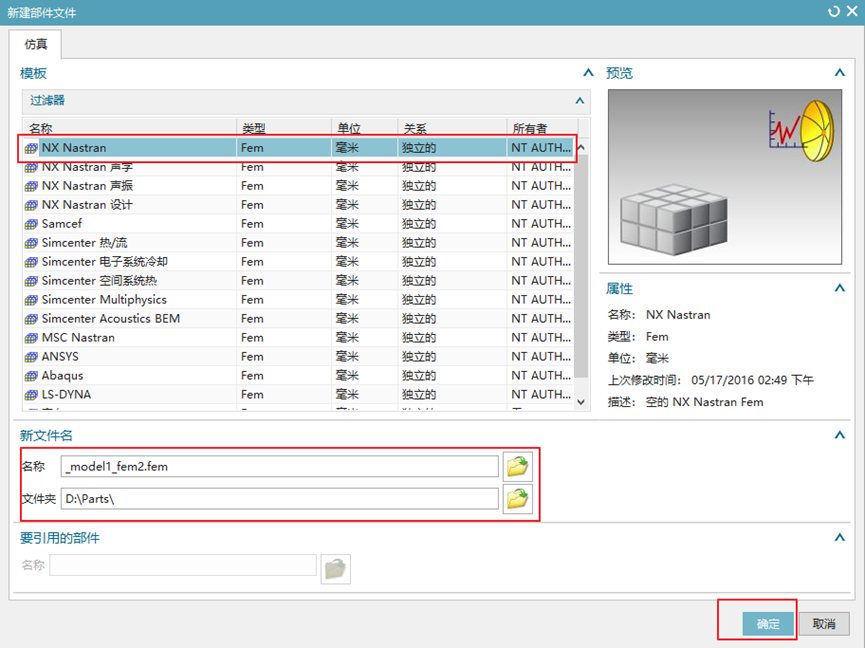Sort the list by the 单位 column header
This screenshot has width=865, height=648.
365,128
